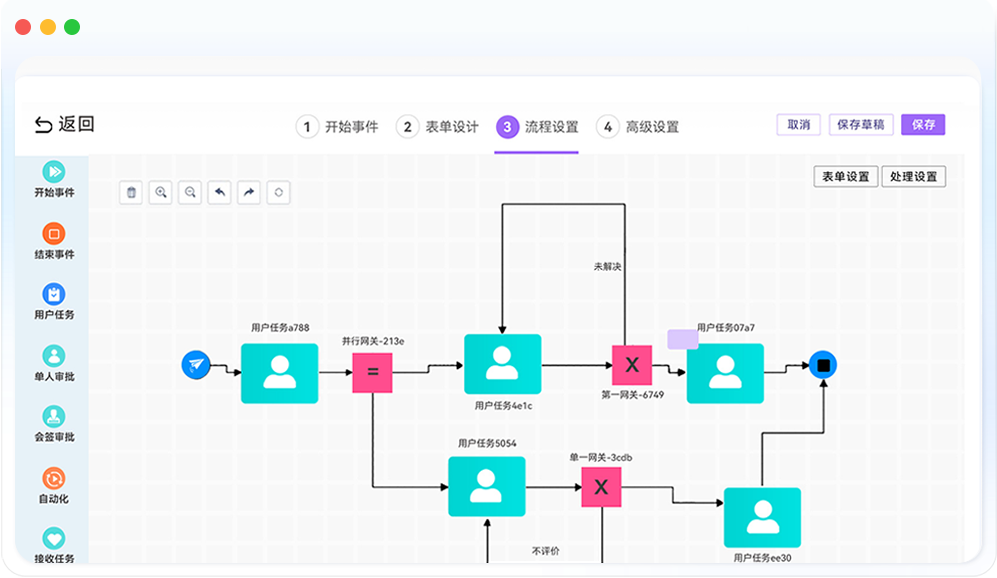Click the purple 保存 button
The image size is (997, 578).
[922, 125]
